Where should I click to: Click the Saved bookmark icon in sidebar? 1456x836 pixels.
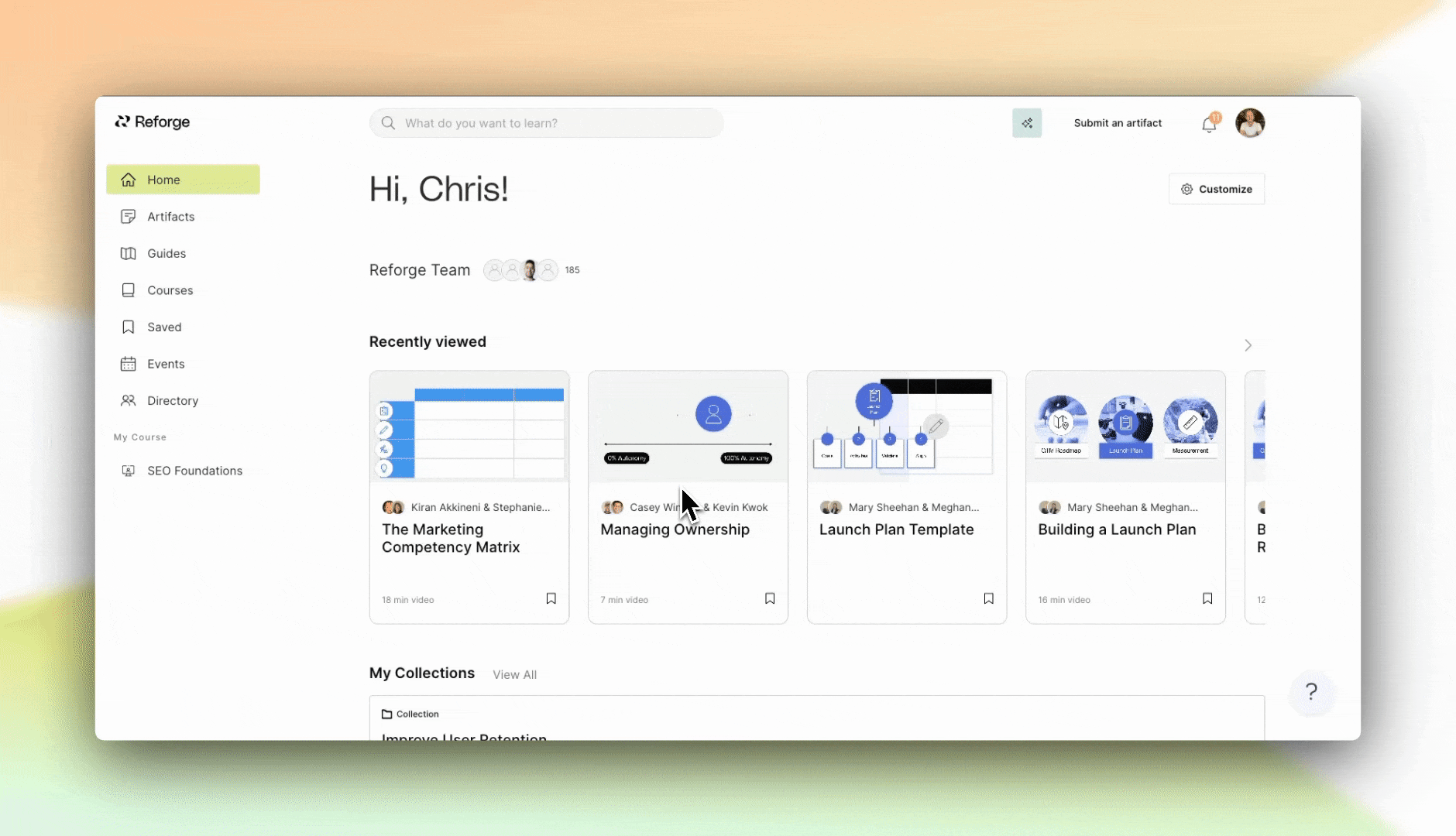(x=129, y=327)
